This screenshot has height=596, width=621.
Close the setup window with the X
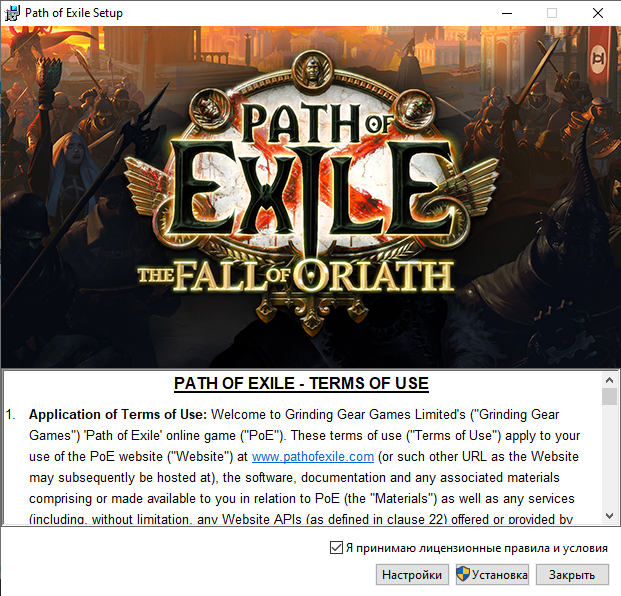click(x=598, y=13)
